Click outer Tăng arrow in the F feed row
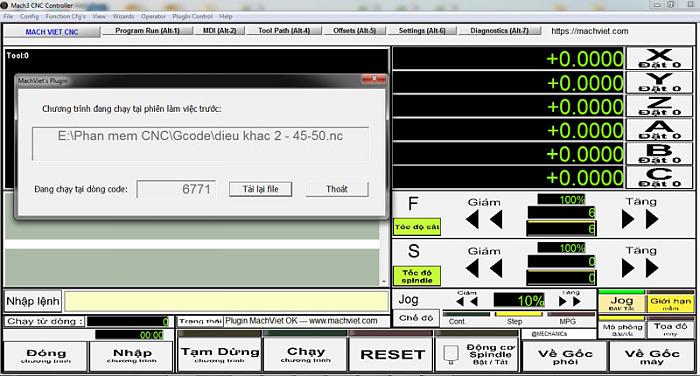The height and width of the screenshot is (376, 700). click(x=652, y=220)
